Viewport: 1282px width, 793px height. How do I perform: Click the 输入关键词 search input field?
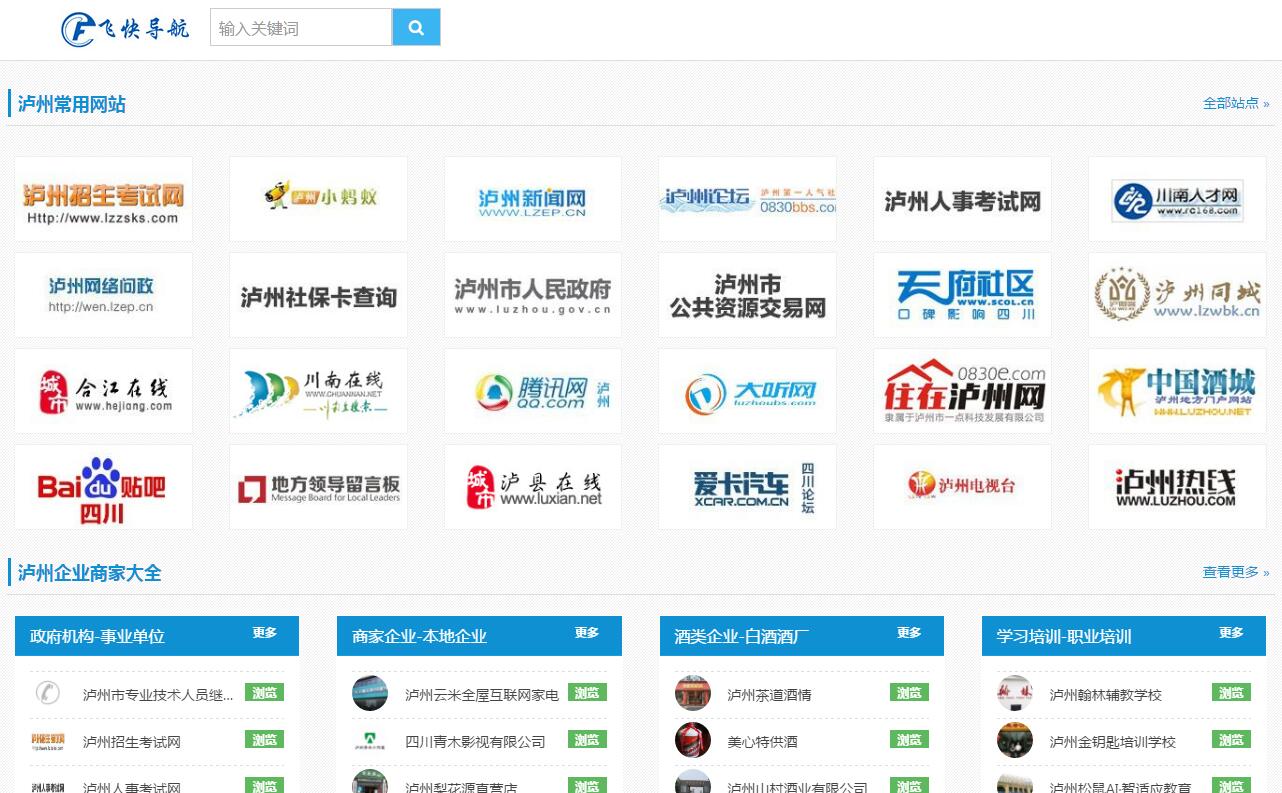pyautogui.click(x=300, y=28)
